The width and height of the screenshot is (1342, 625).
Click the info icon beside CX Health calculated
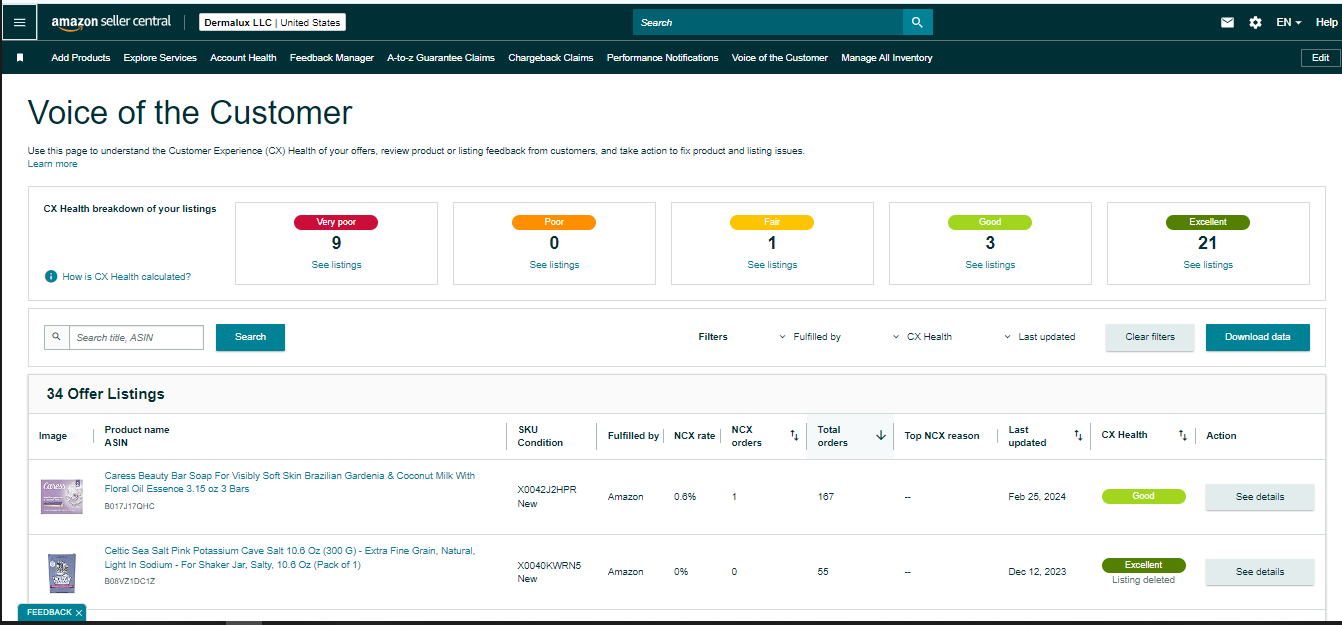(x=51, y=276)
